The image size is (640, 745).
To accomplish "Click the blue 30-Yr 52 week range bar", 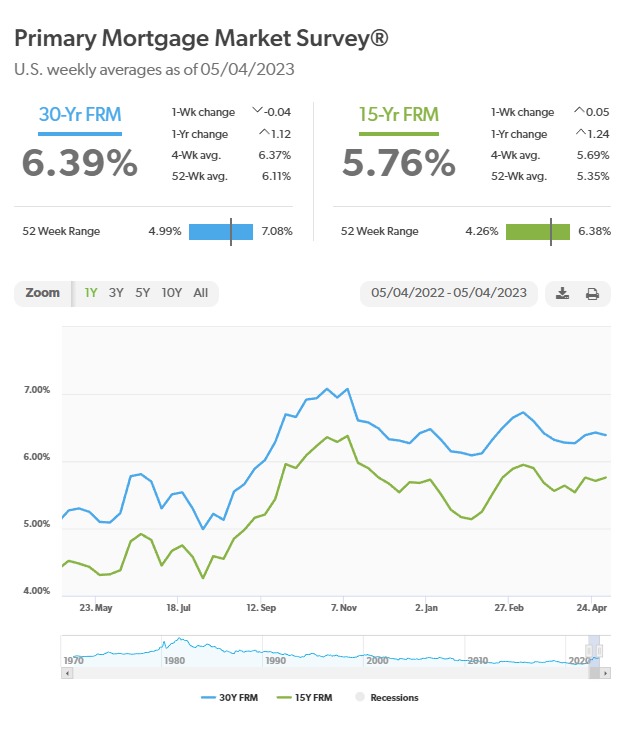I will [x=221, y=231].
